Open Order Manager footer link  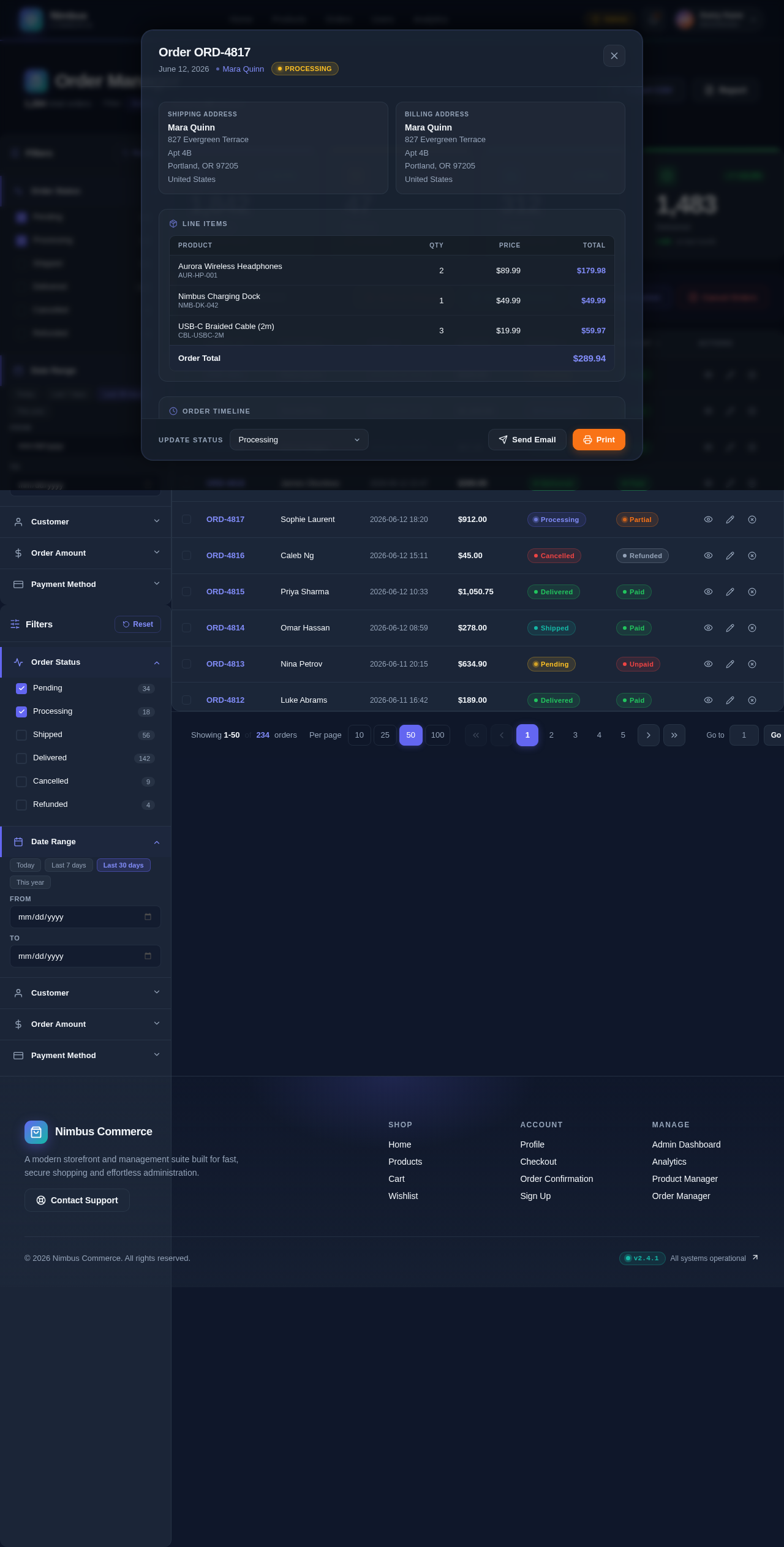681,1196
